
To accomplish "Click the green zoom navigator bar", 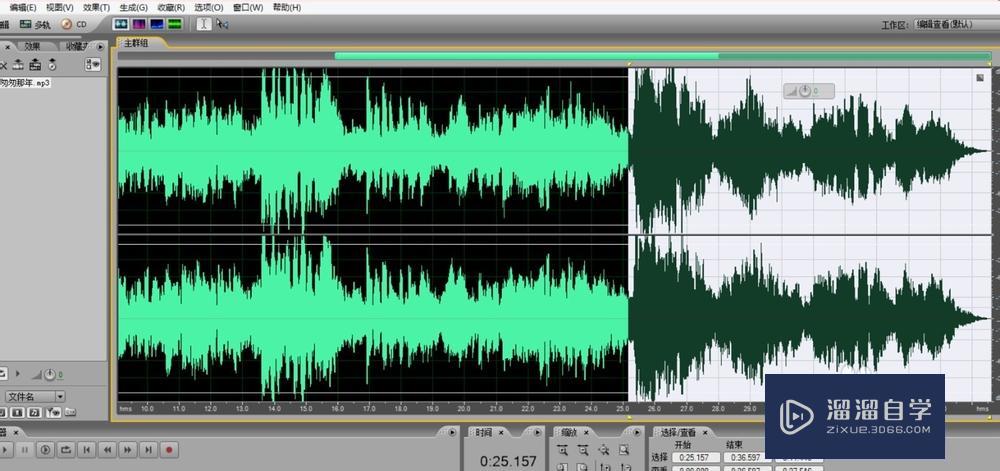I will click(526, 56).
